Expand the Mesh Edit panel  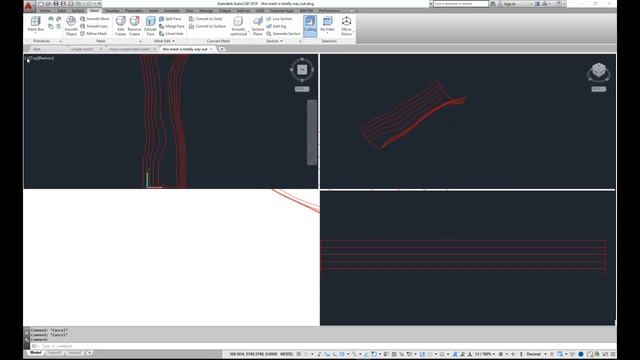click(x=164, y=41)
